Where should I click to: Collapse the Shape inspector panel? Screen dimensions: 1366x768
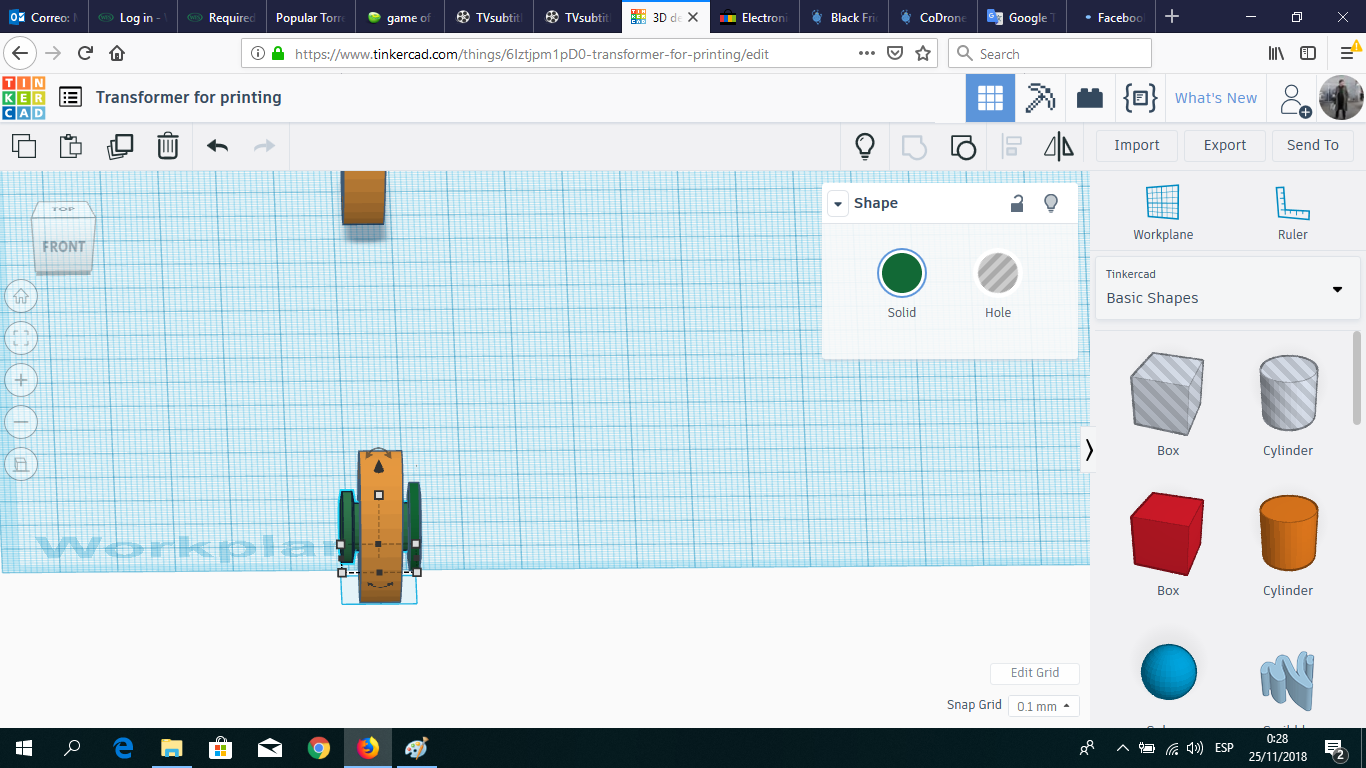coord(838,203)
